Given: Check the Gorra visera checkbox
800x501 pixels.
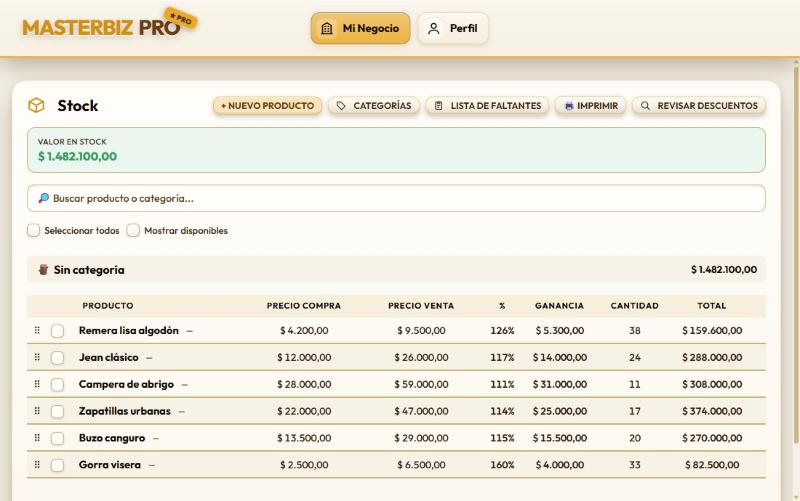Looking at the screenshot, I should [58, 465].
